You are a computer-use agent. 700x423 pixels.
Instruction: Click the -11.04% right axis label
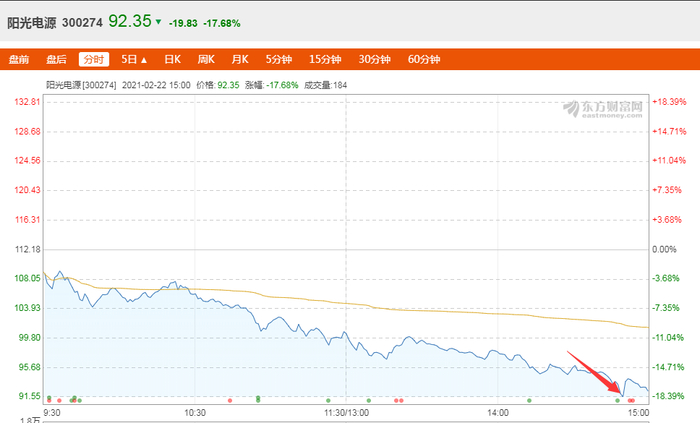[668, 338]
